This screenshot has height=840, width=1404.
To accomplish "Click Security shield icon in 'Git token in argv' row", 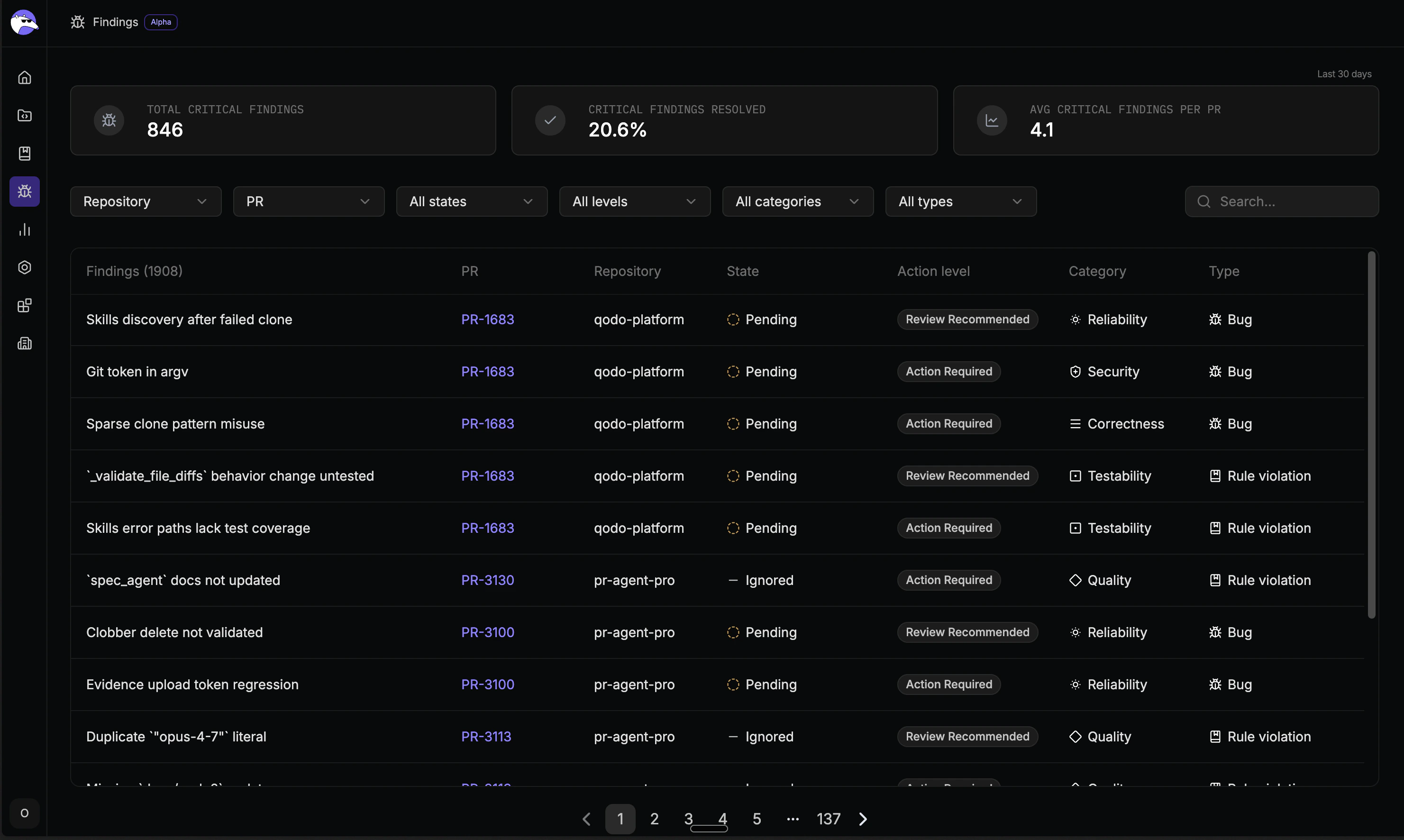I will pyautogui.click(x=1075, y=372).
